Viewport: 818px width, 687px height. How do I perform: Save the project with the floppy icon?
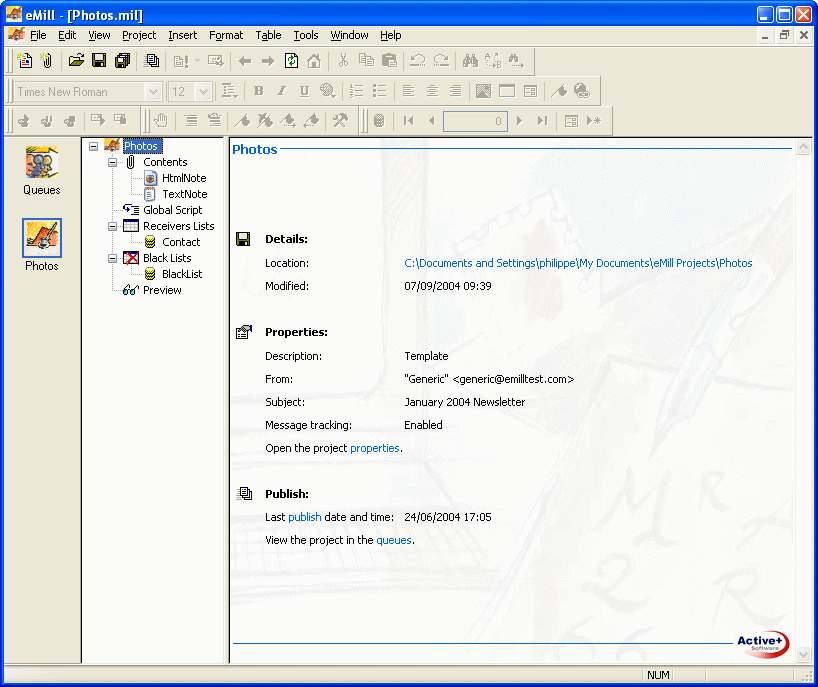point(99,61)
